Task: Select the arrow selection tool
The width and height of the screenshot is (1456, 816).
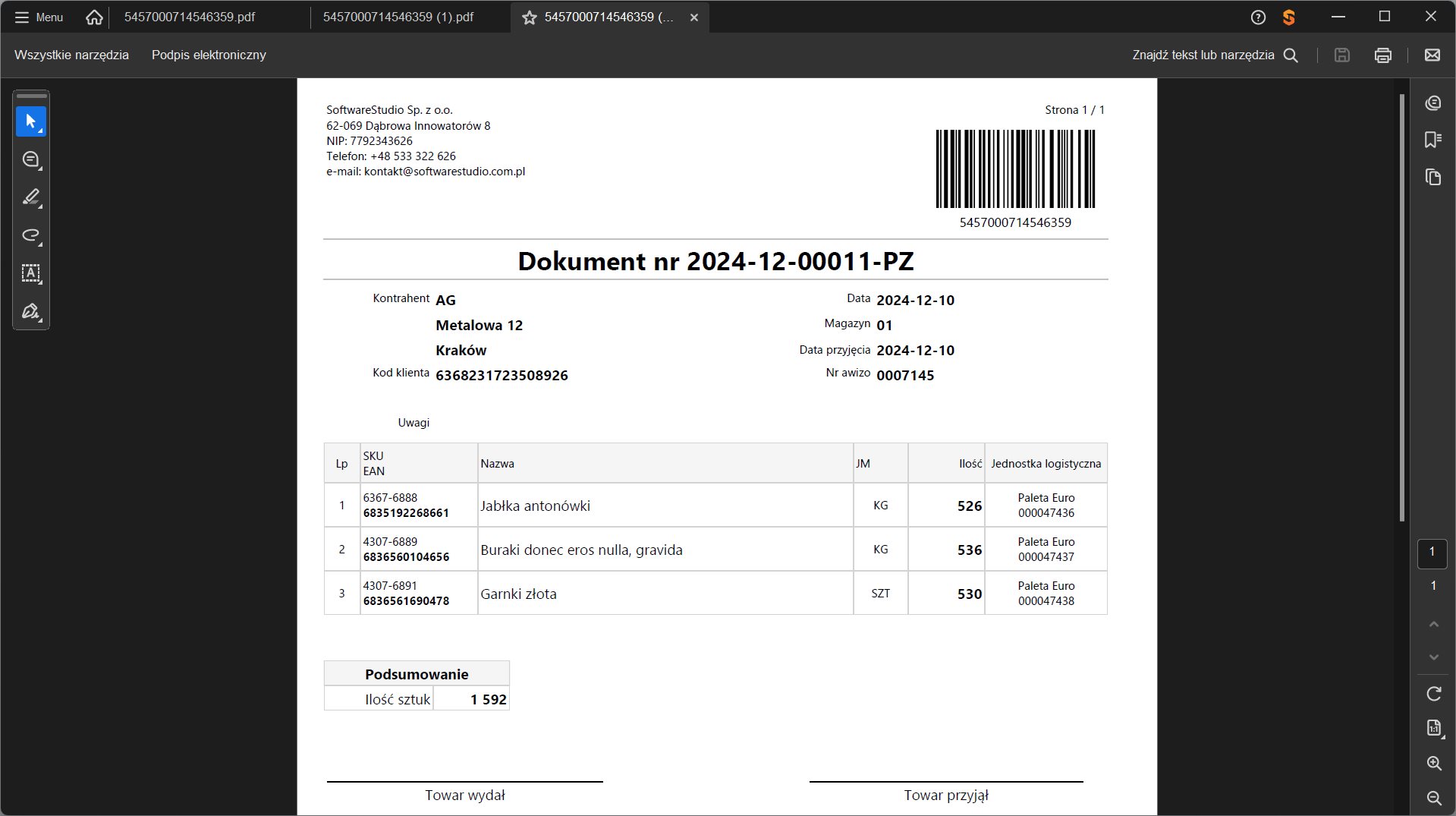Action: point(30,121)
